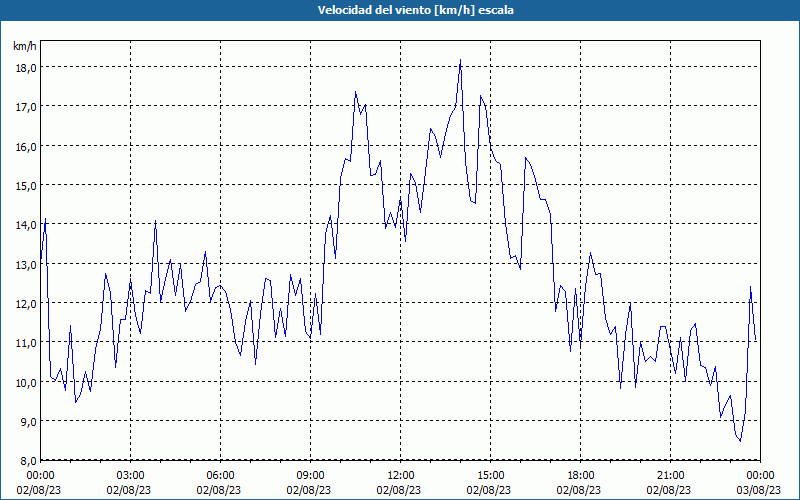Select the 14,0 y-axis label
Screen dimensions: 800x500
(x=26, y=226)
